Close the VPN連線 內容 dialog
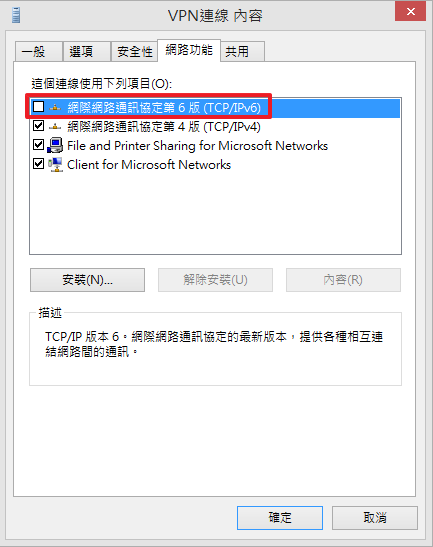The height and width of the screenshot is (547, 433). coord(410,11)
